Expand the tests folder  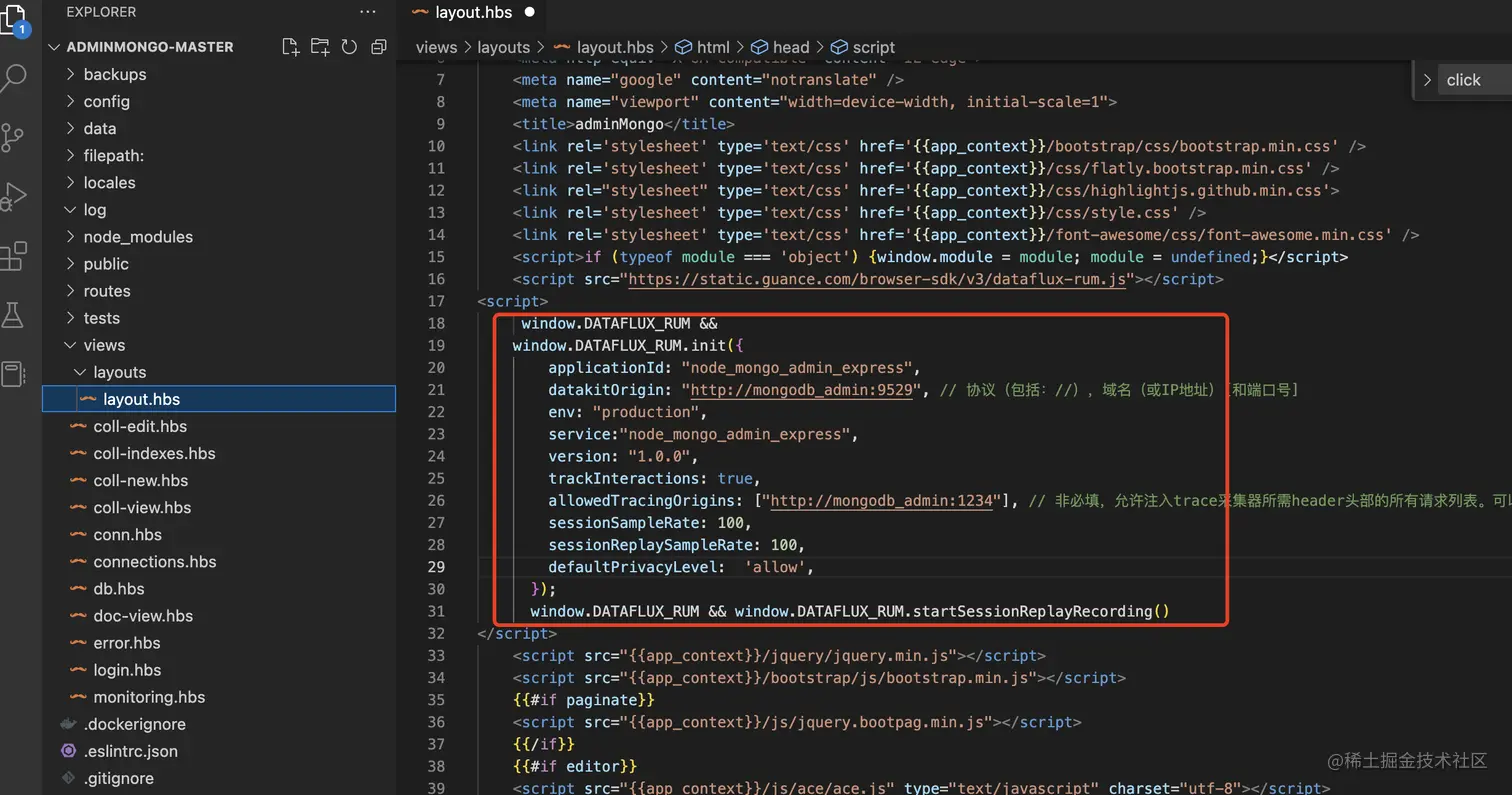[x=219, y=317]
